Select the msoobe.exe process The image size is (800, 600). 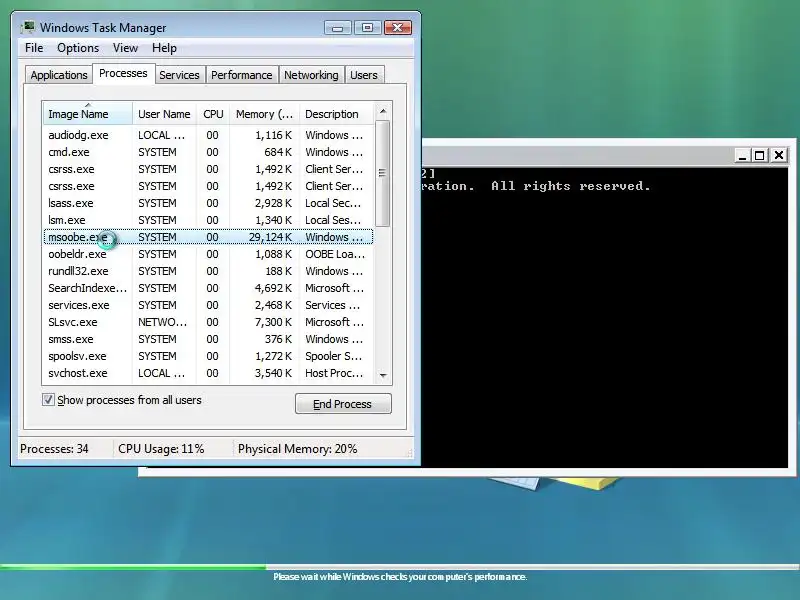pyautogui.click(x=208, y=237)
